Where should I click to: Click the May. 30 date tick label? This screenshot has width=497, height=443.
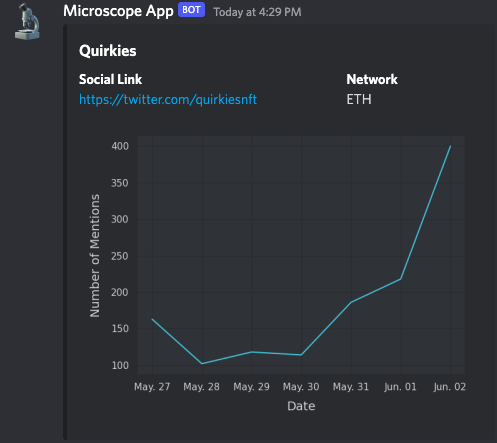pos(301,387)
